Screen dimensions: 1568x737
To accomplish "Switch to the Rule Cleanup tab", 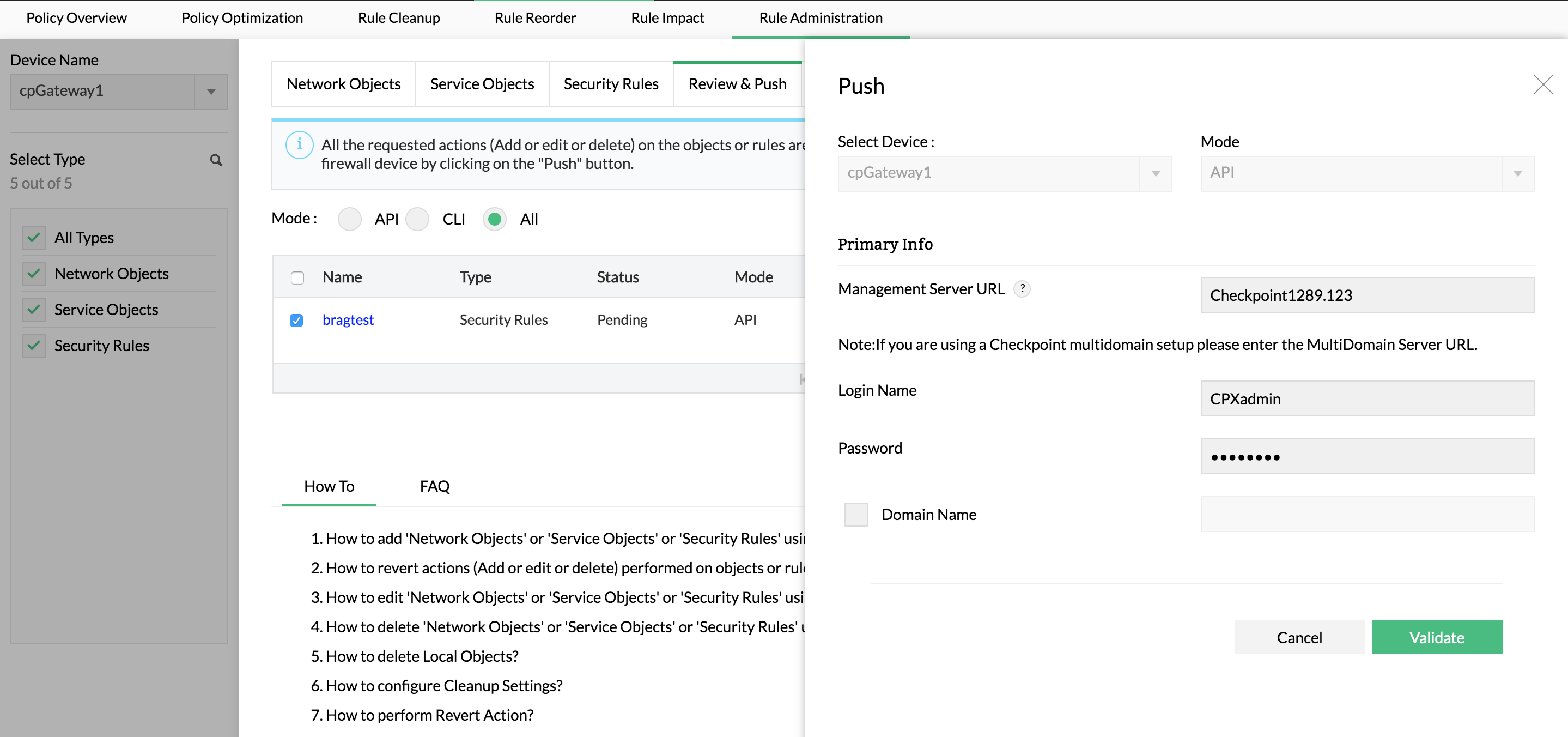I will coord(399,17).
